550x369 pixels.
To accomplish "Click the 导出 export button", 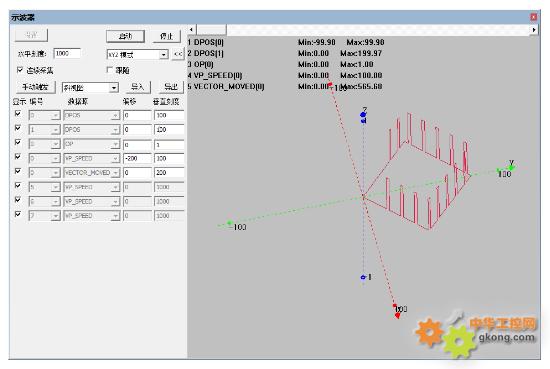I will [x=171, y=87].
